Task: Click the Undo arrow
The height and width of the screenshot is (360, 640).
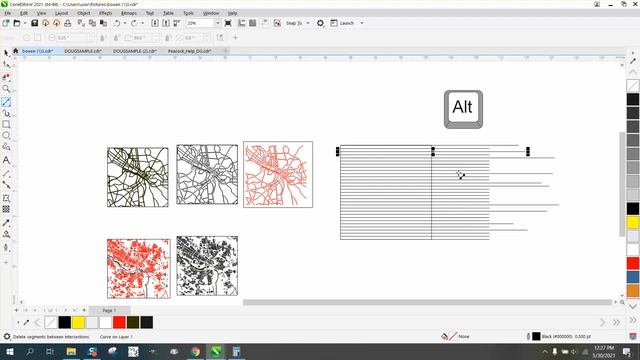Action: click(x=117, y=23)
